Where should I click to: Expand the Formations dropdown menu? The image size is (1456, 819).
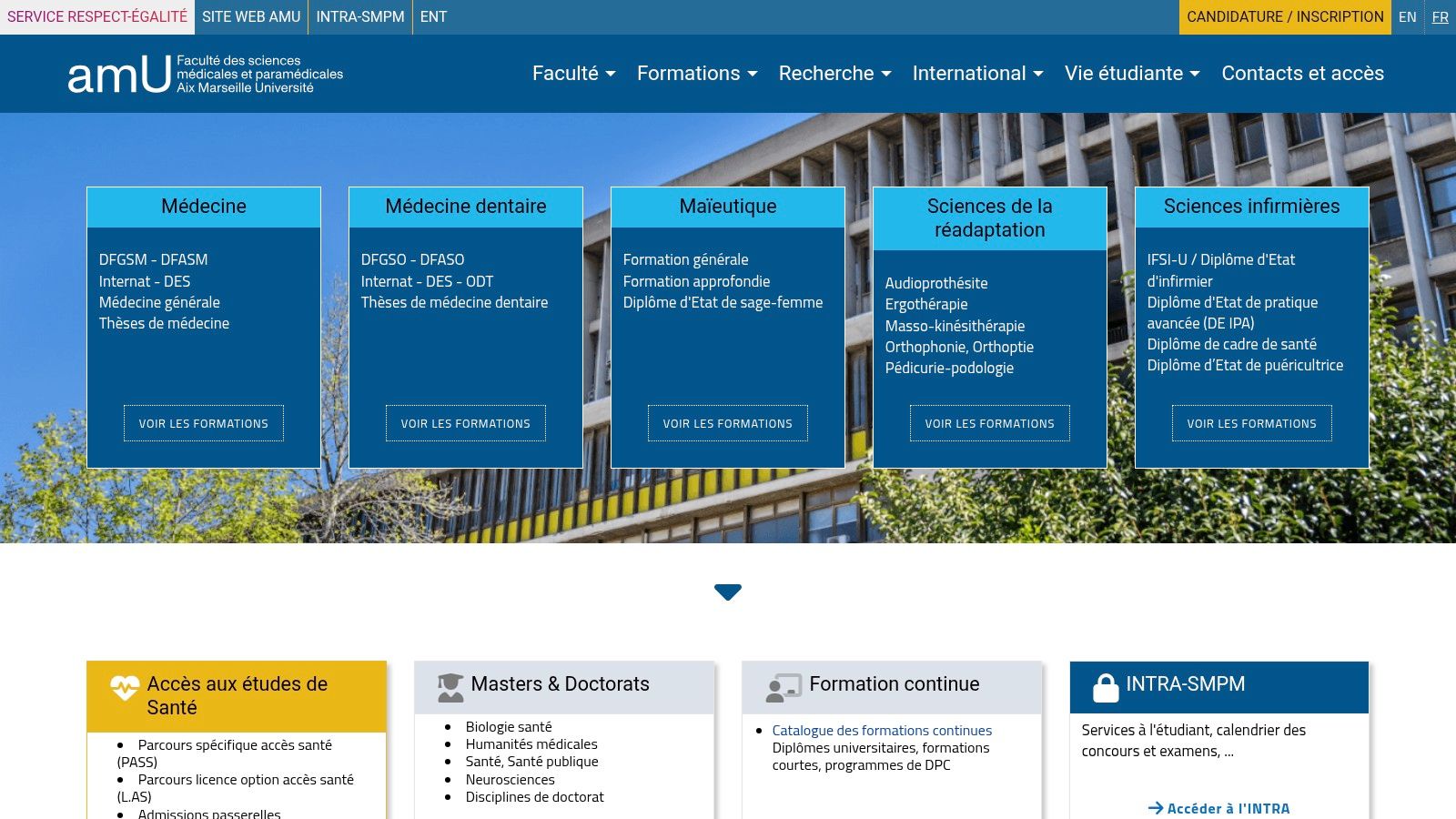[x=697, y=74]
